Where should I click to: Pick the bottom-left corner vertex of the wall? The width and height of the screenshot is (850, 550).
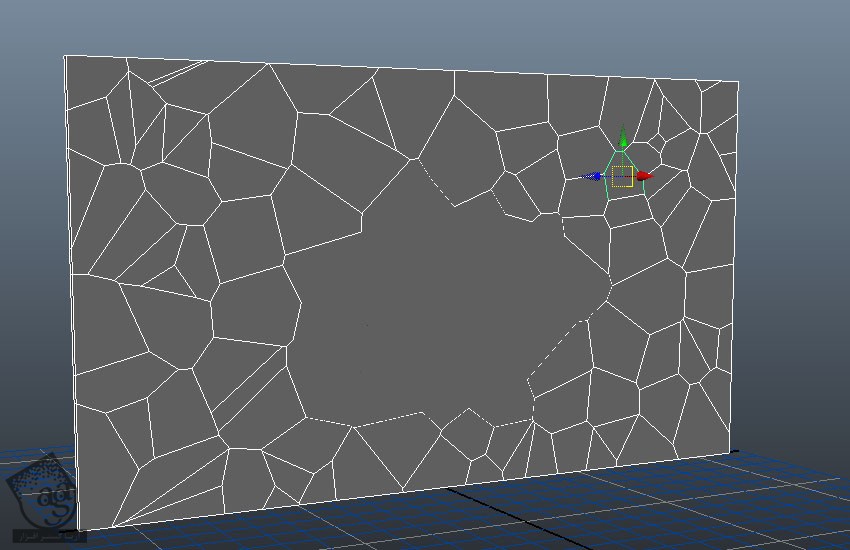pos(80,530)
